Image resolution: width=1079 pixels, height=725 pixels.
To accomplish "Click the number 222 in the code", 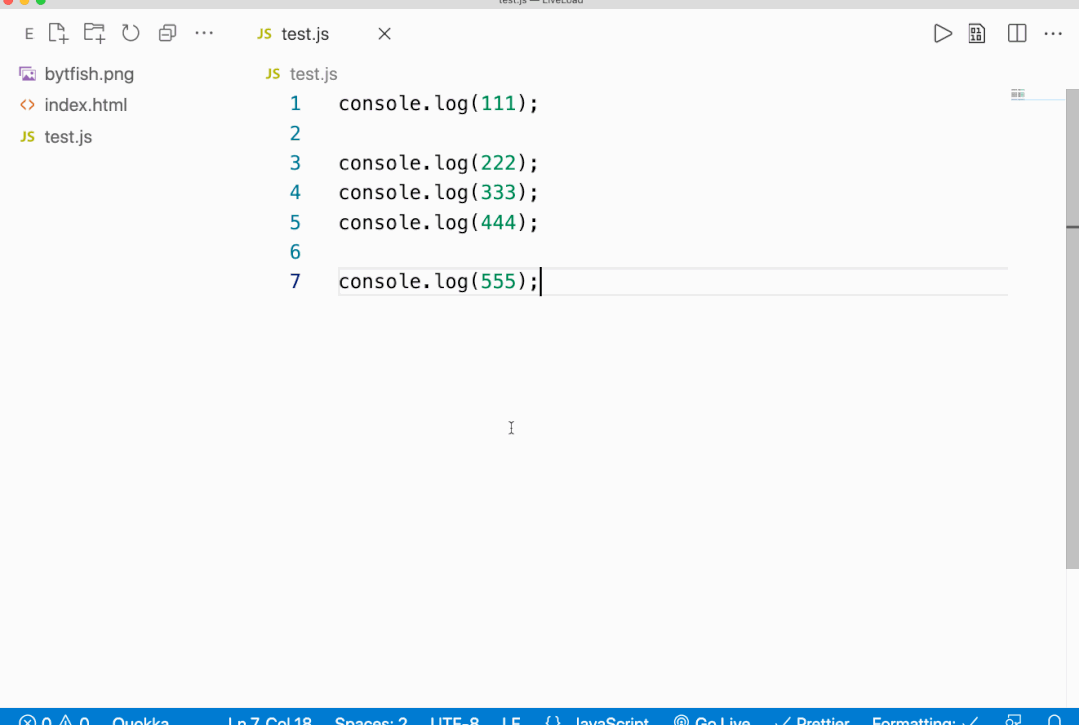I will click(x=498, y=162).
